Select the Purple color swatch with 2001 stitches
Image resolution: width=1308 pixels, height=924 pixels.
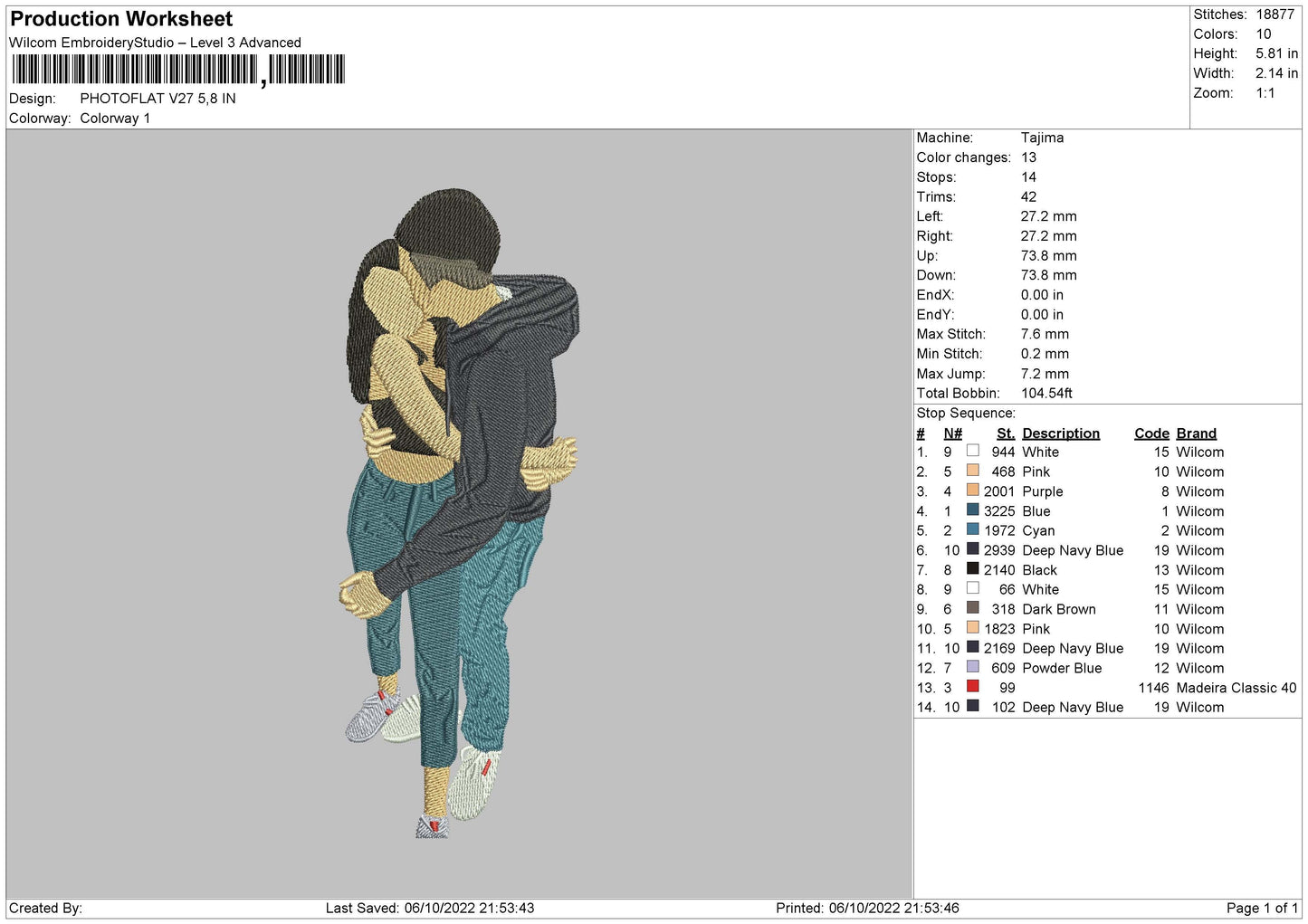point(972,491)
